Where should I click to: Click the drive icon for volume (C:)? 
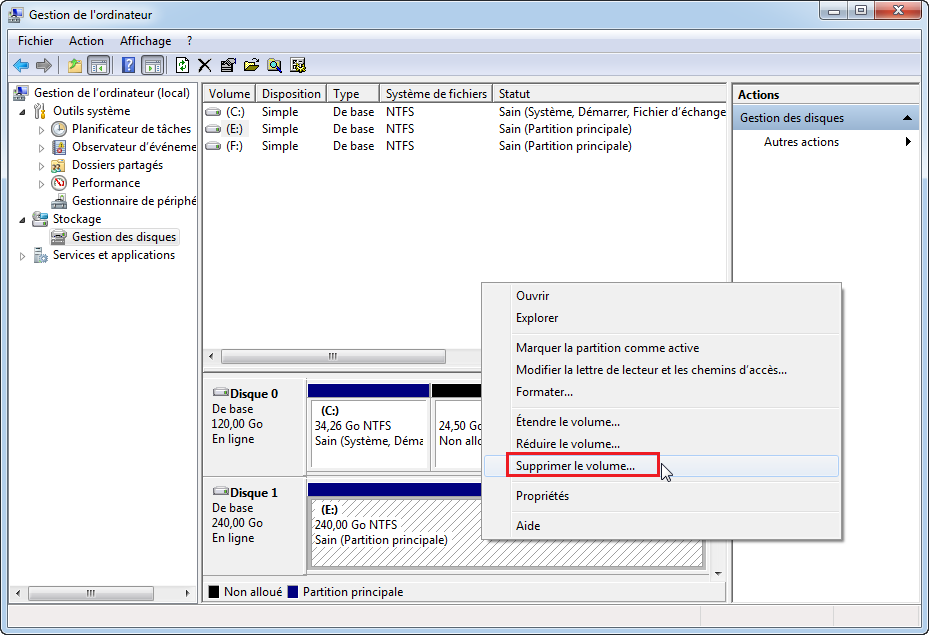click(x=213, y=112)
